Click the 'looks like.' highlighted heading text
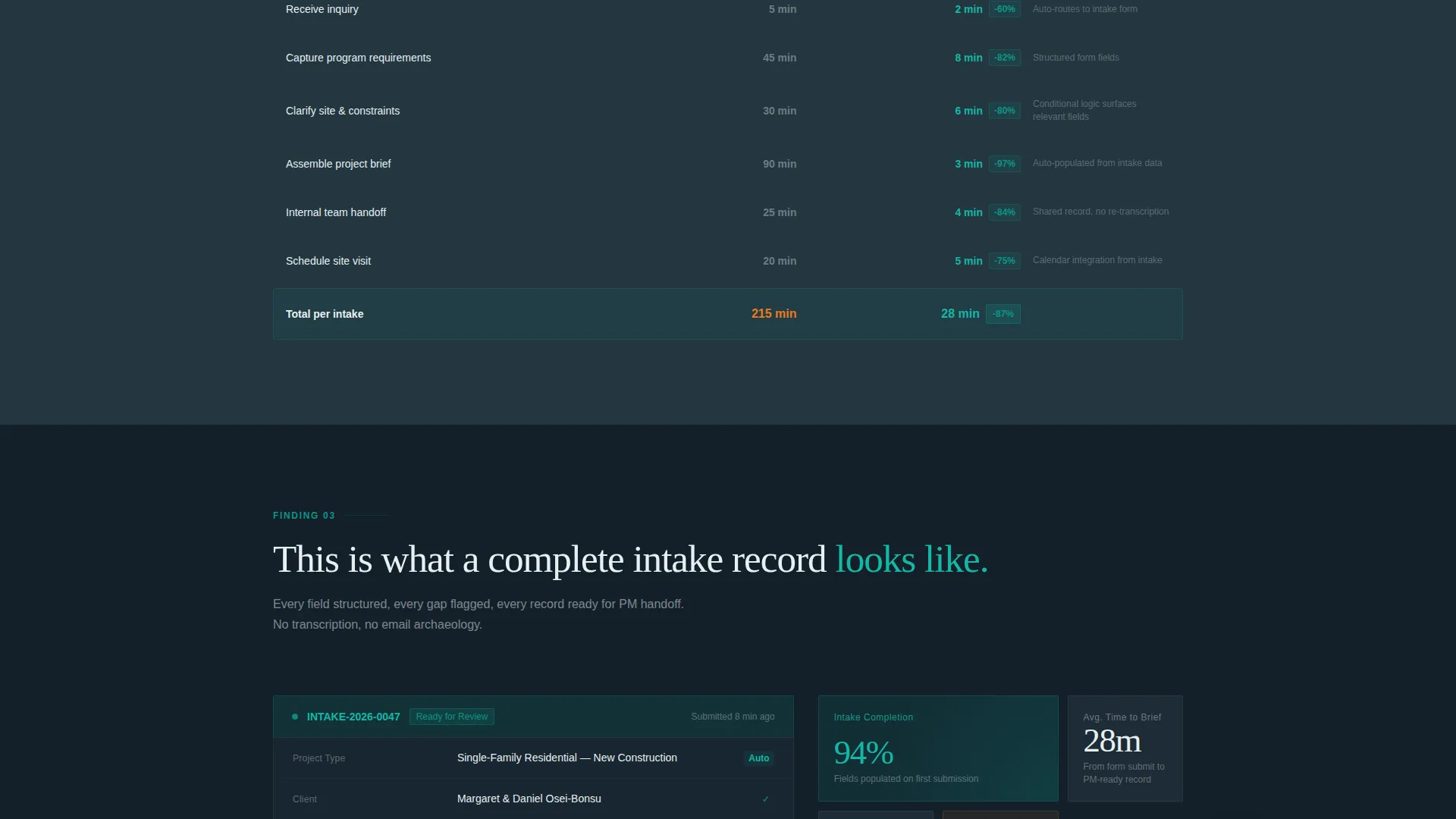 (x=912, y=560)
